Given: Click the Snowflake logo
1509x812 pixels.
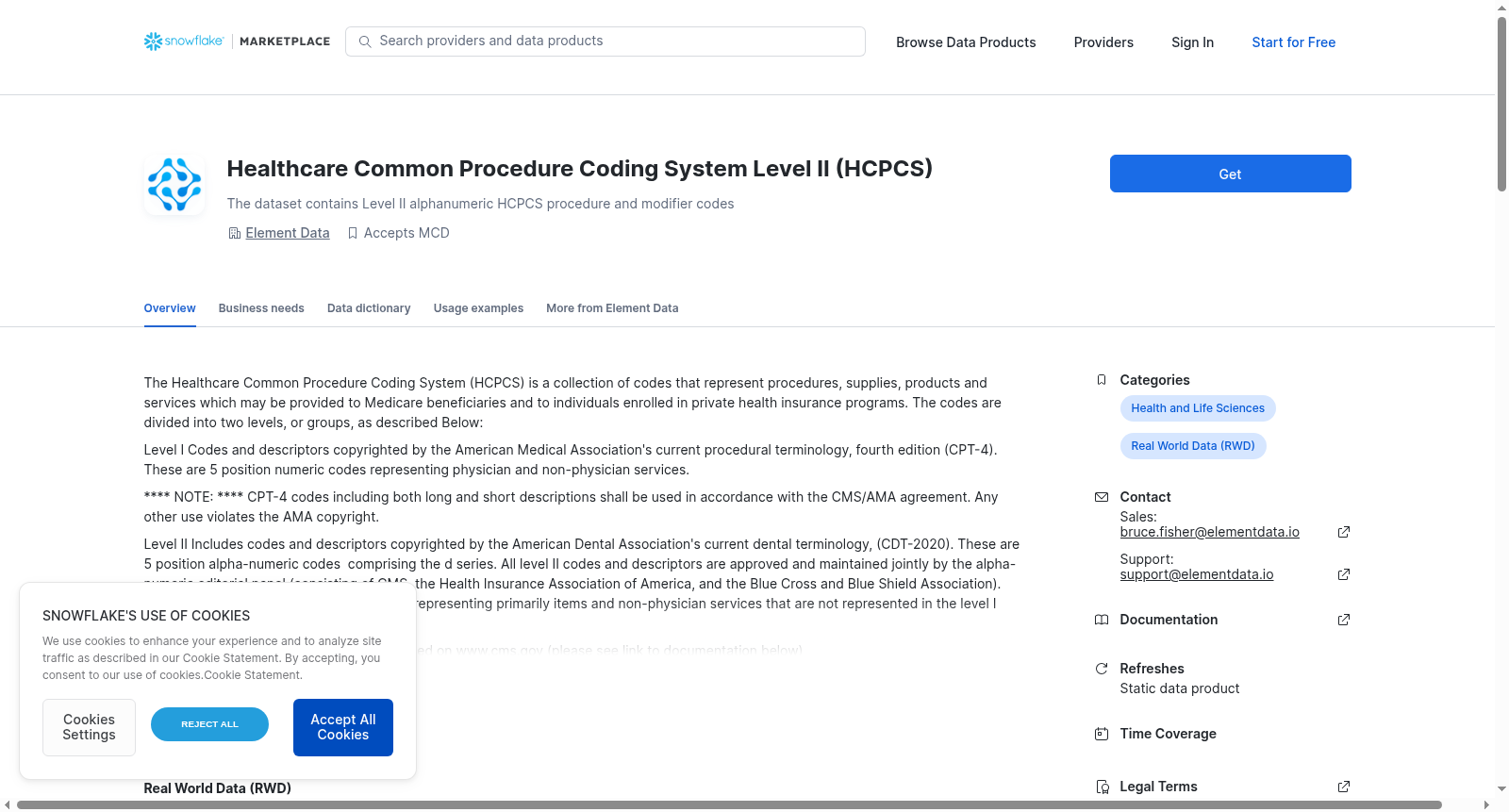Looking at the screenshot, I should (184, 41).
